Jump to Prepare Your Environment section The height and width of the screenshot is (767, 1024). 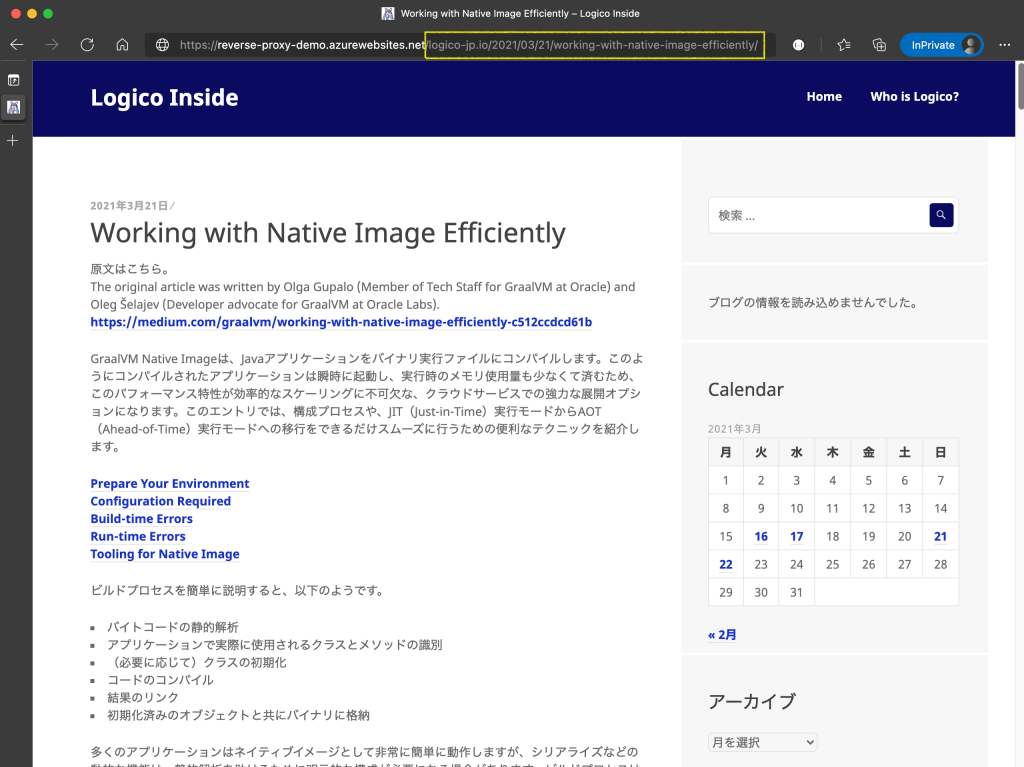click(x=170, y=484)
